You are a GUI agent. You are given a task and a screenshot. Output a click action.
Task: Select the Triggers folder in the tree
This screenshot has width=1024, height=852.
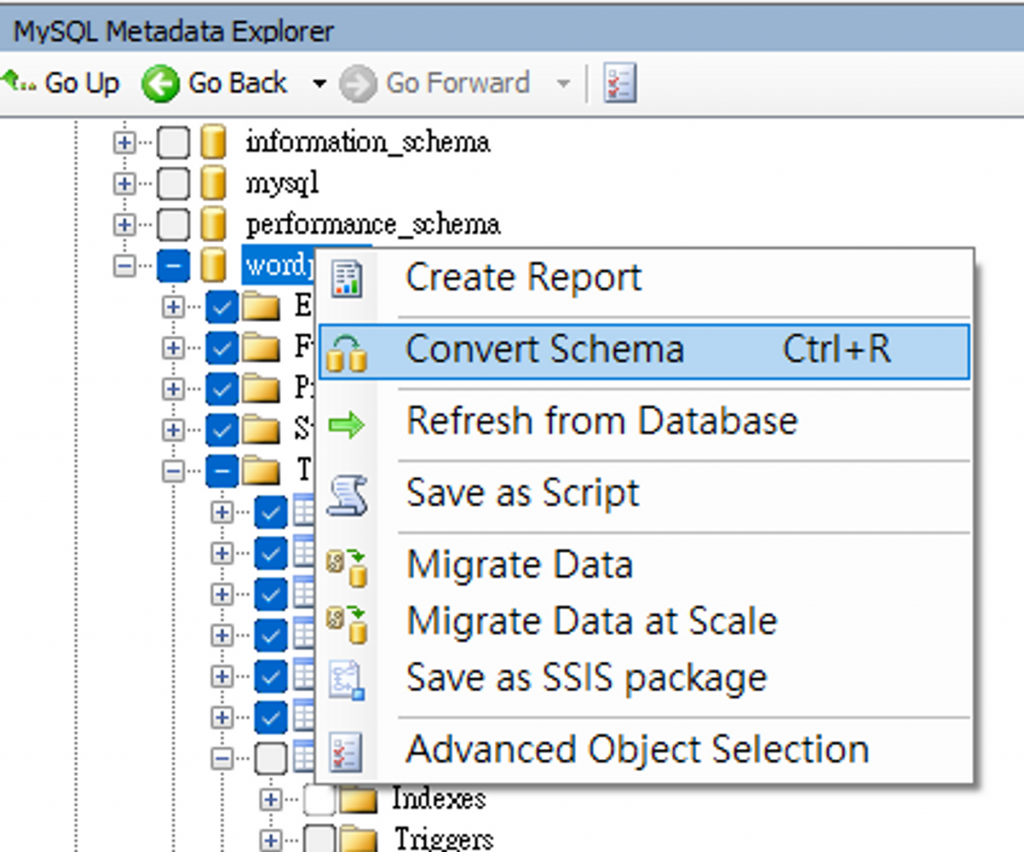pos(443,838)
